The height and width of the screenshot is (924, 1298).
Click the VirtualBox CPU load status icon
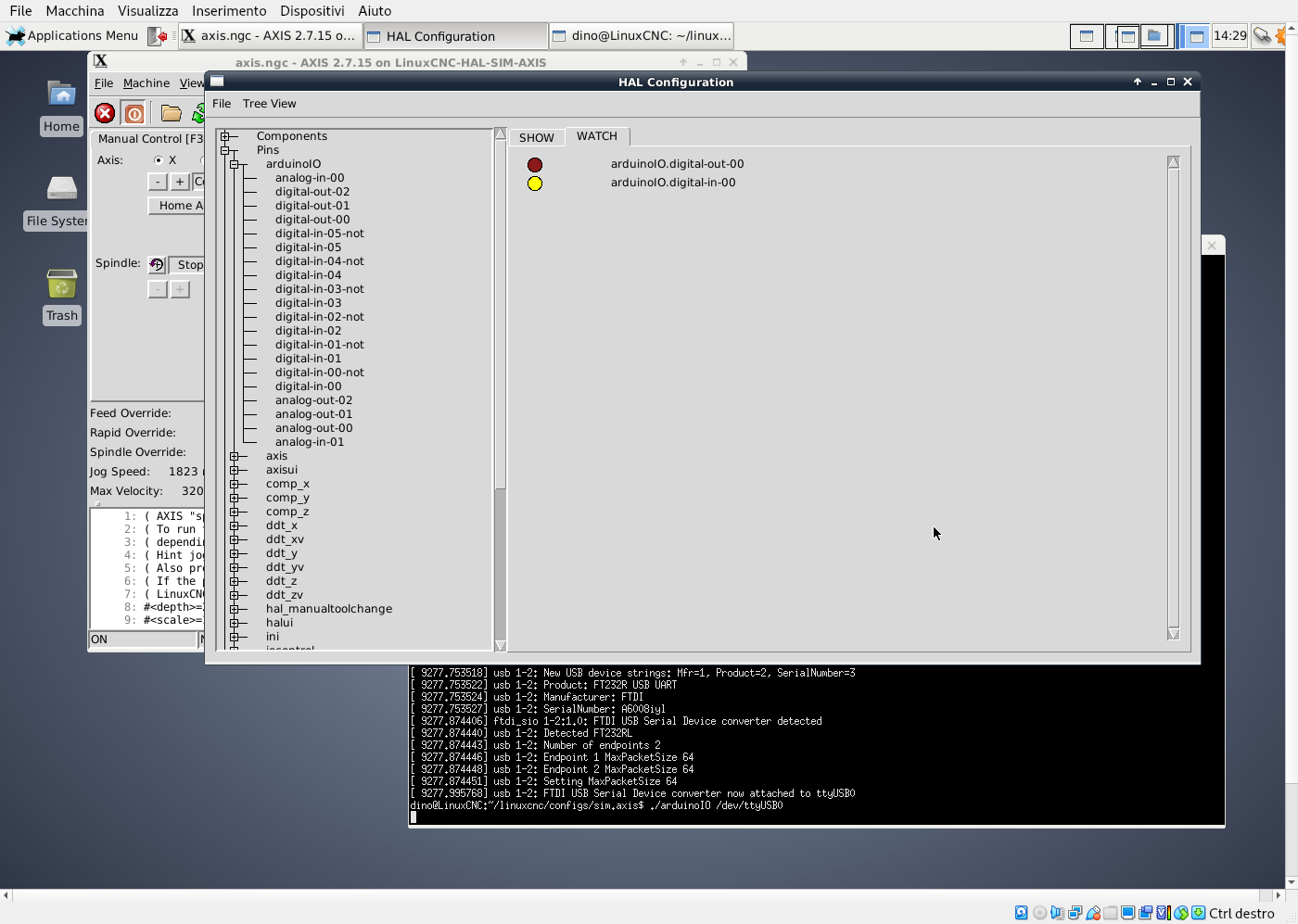tap(1163, 913)
